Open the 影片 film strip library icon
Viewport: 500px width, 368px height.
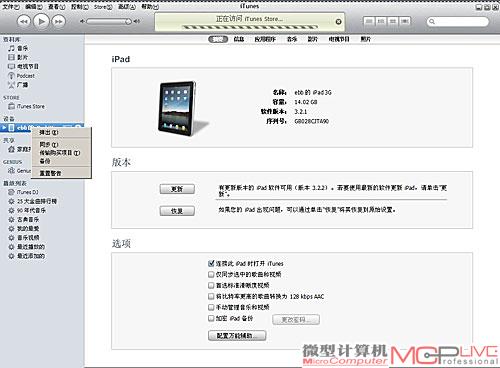(x=11, y=57)
